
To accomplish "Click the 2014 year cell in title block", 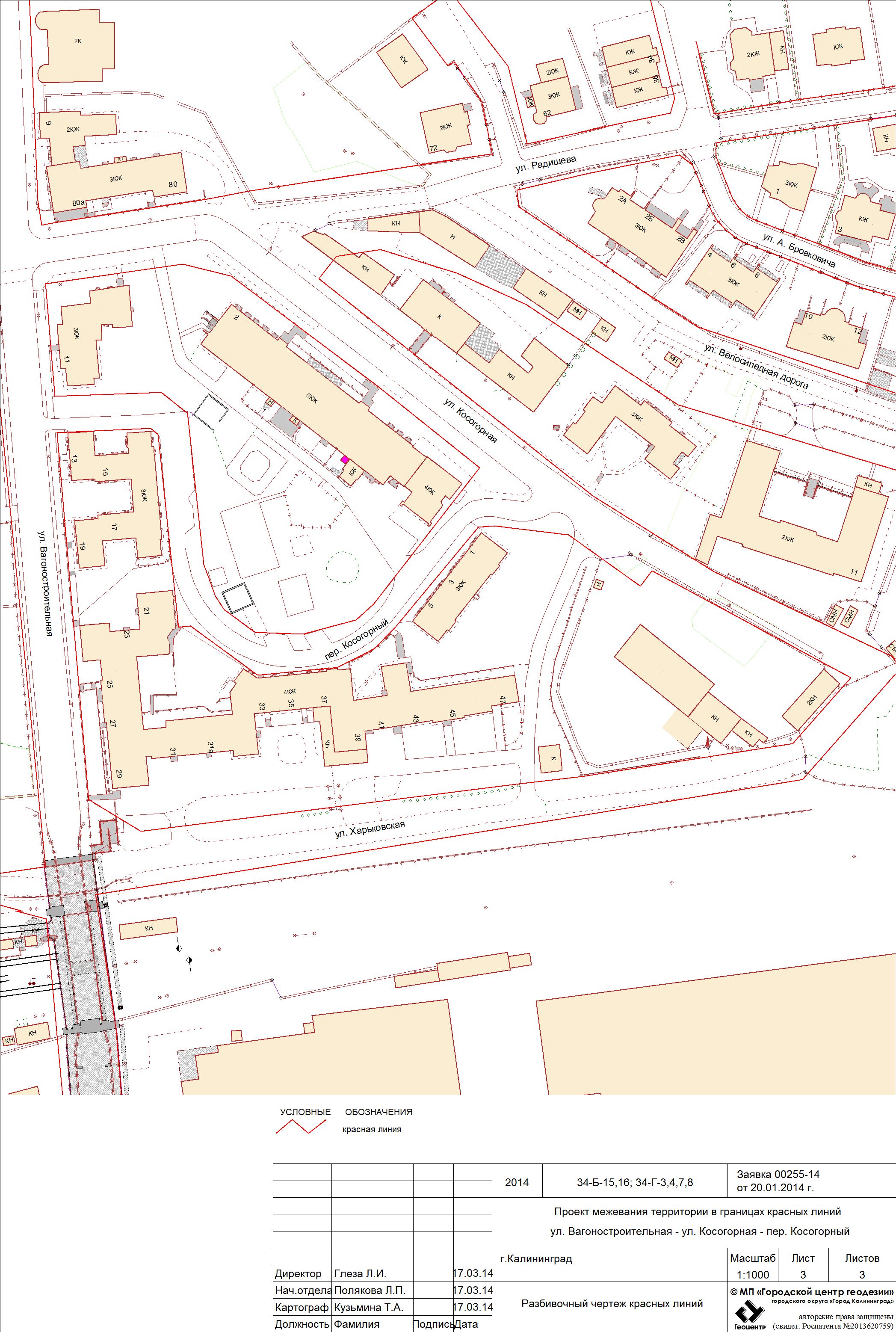I will 517,1182.
